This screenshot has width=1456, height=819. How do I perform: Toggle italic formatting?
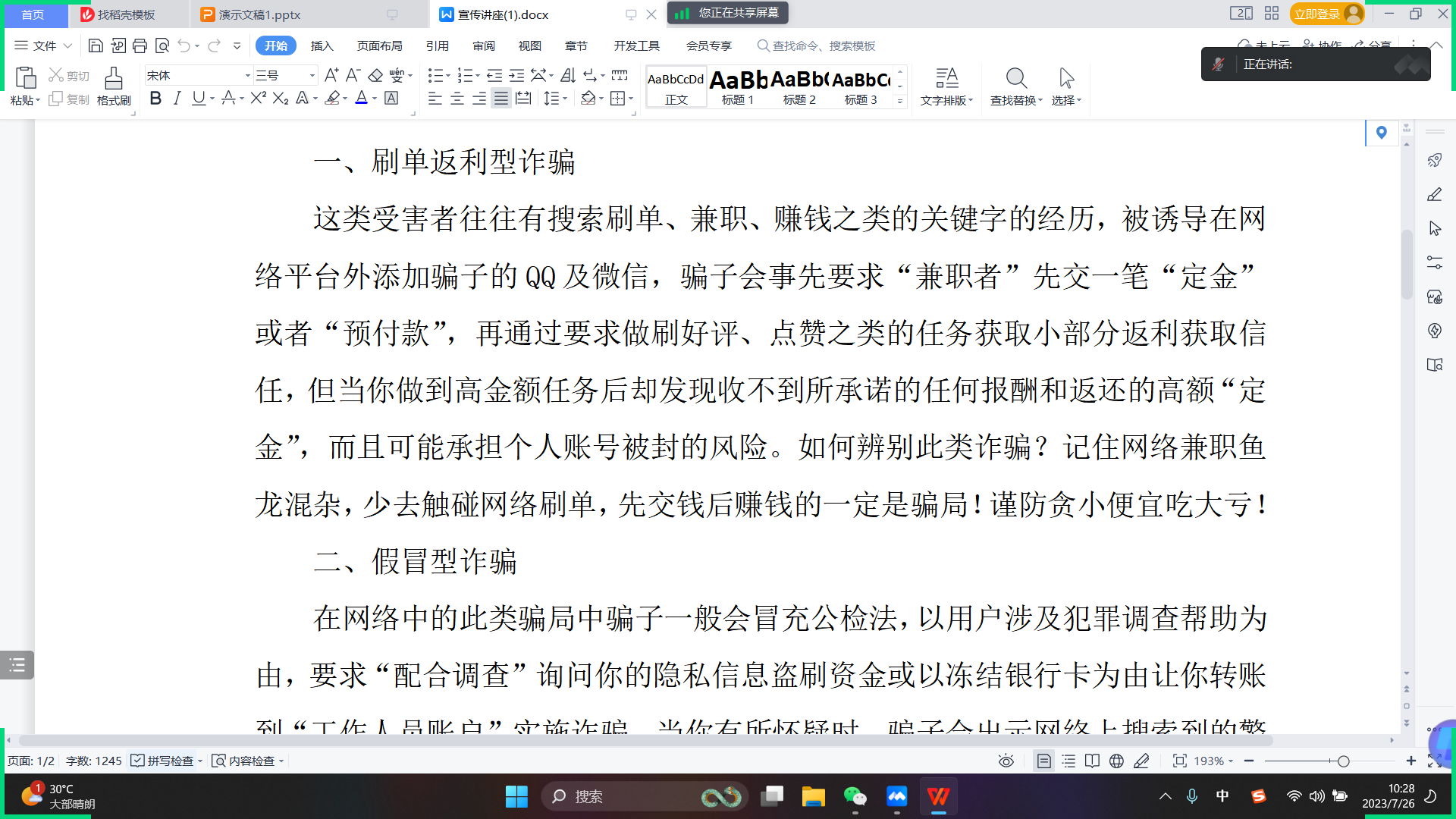point(177,98)
